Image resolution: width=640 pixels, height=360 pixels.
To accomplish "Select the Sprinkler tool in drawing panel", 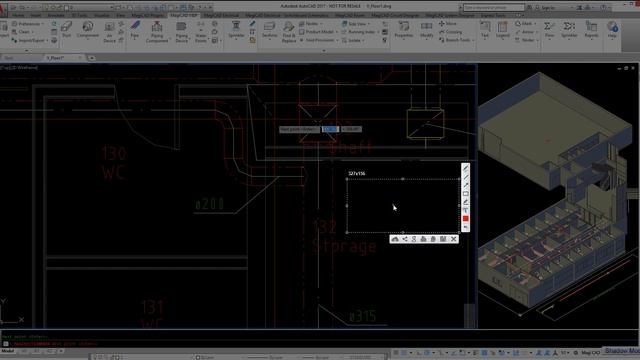I will (x=236, y=29).
